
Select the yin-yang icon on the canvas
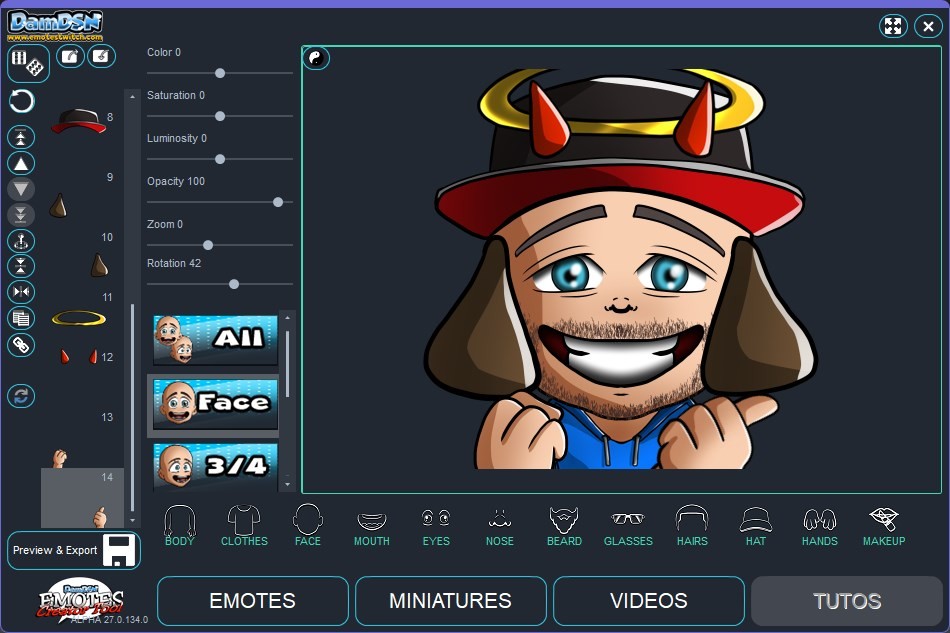click(317, 59)
